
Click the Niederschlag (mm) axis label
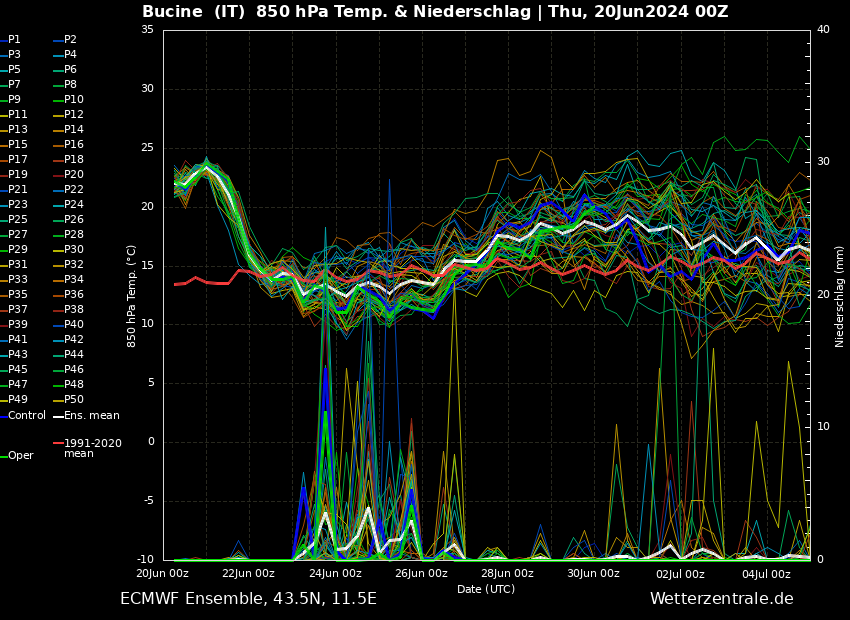point(839,297)
